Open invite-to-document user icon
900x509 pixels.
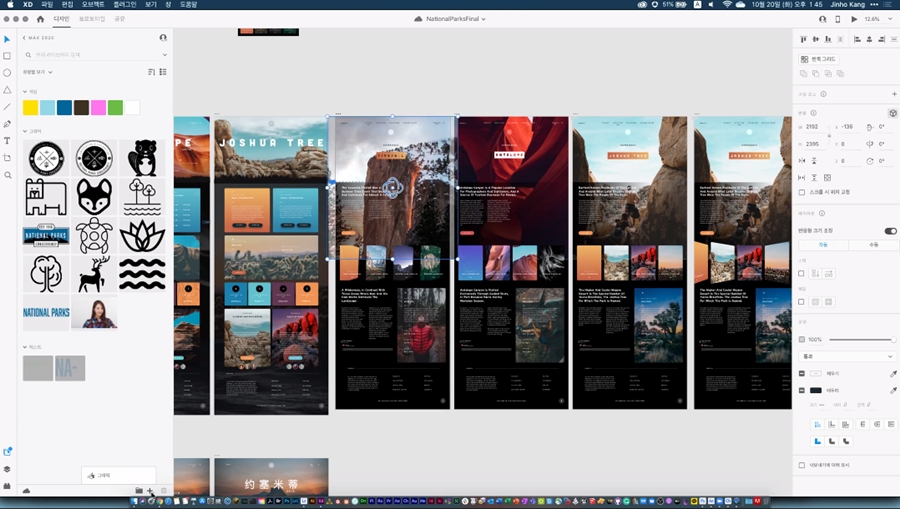pos(822,19)
